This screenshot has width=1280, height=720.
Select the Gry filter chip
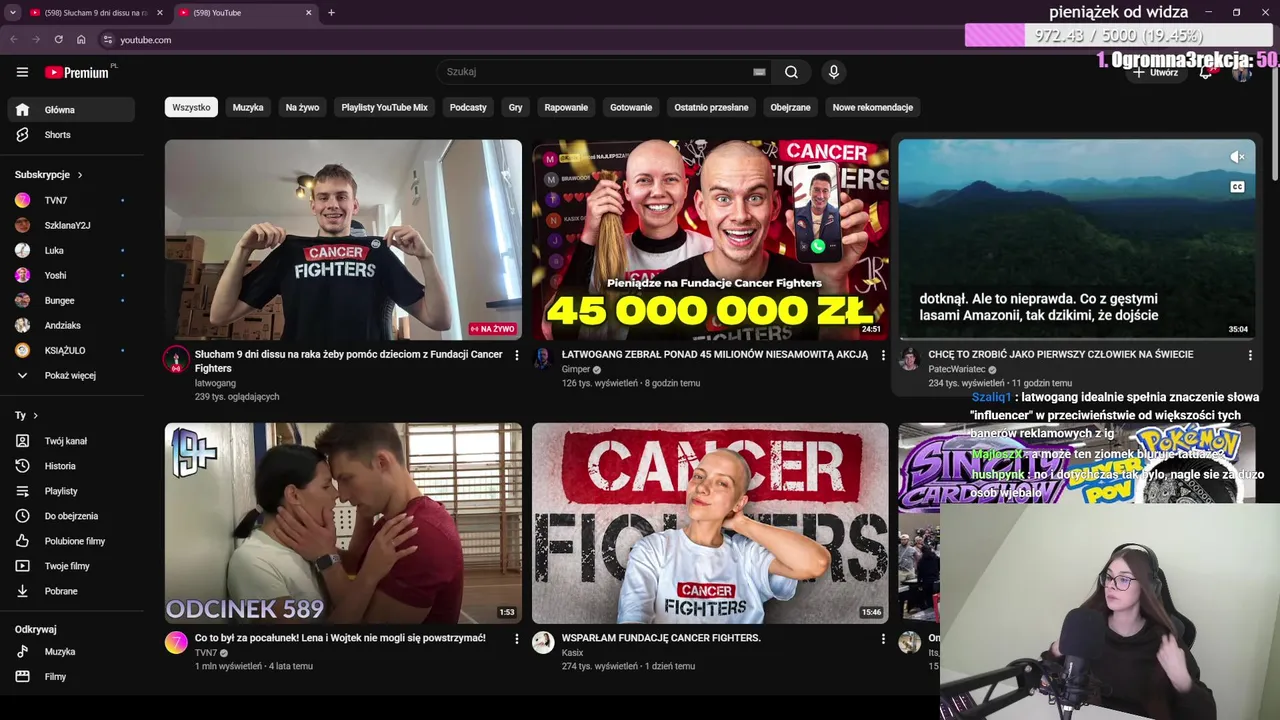515,107
